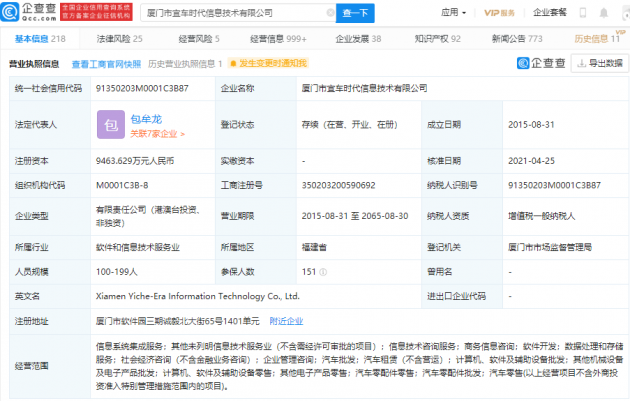Screen dimensions: 630x401
Task: Open 历史营业执照信息 link
Action: point(185,64)
